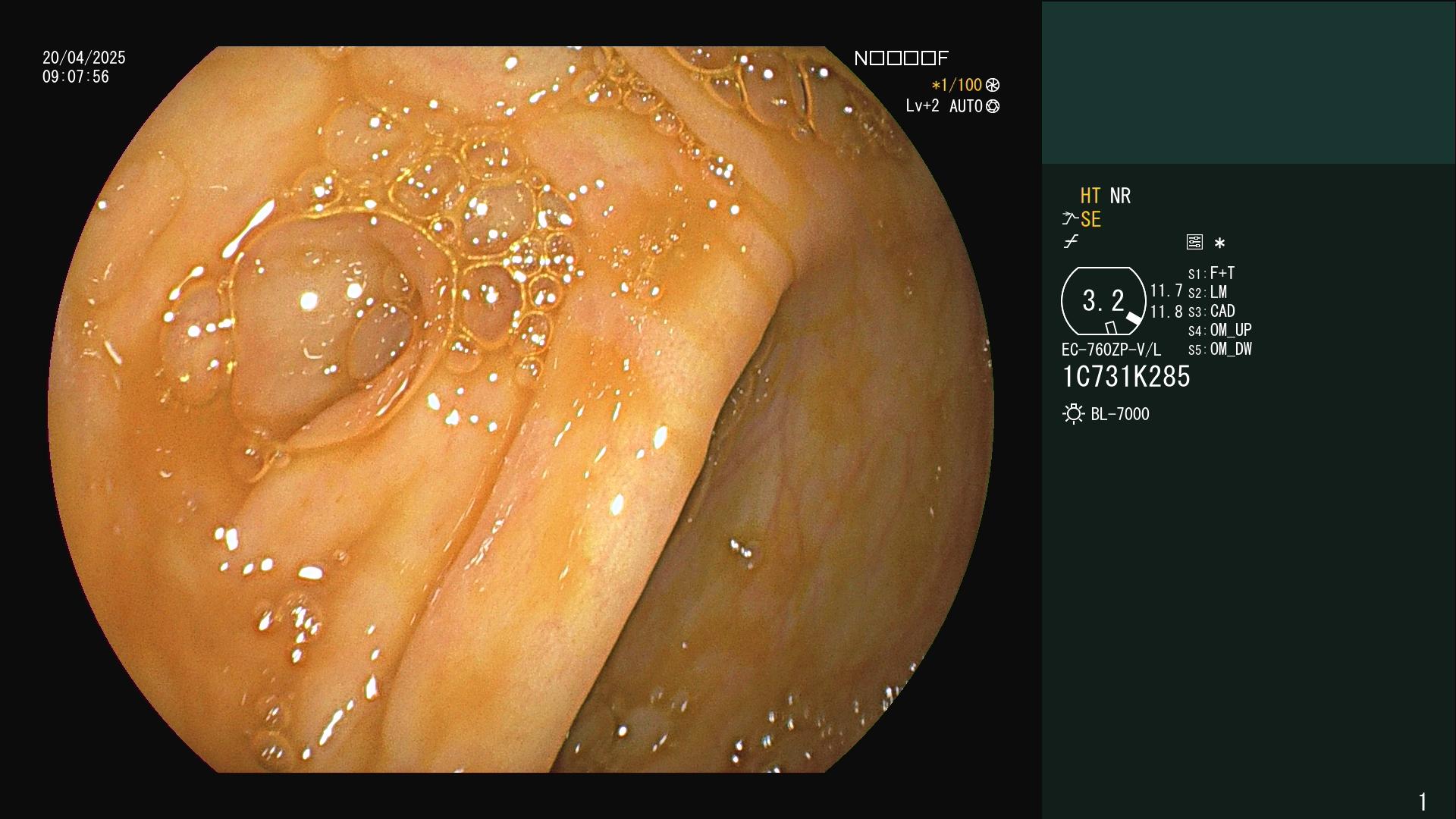The image size is (1456, 819).
Task: Click the light source name BL-7000
Action: tap(1120, 414)
